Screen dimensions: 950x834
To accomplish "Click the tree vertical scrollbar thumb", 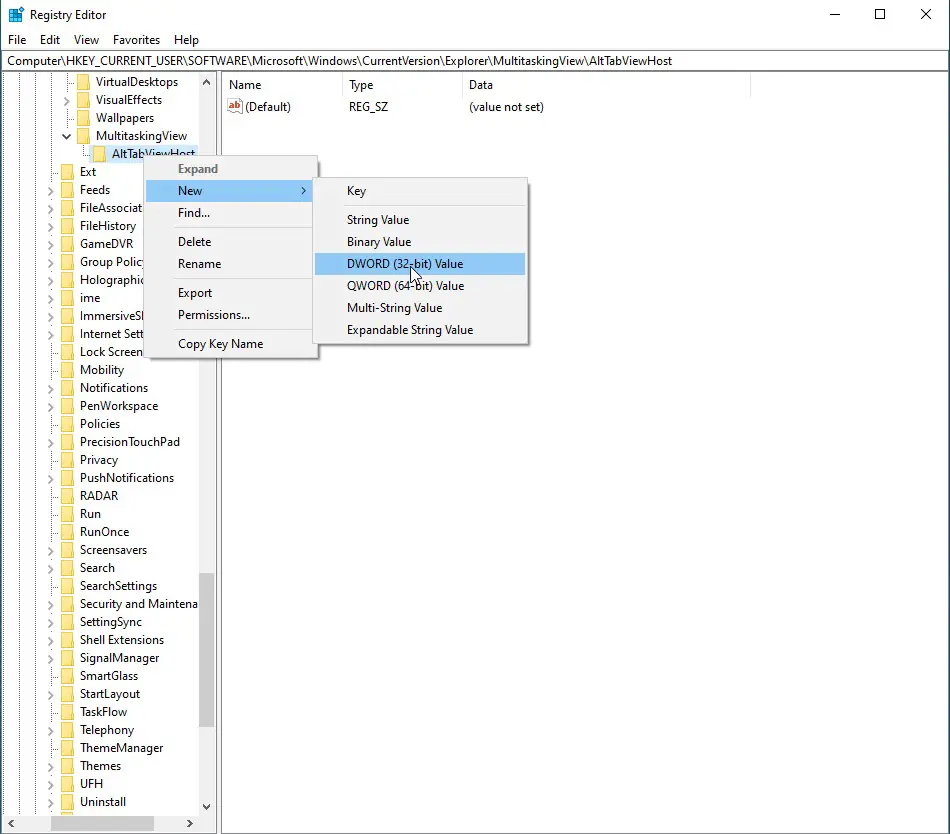I will click(x=207, y=649).
